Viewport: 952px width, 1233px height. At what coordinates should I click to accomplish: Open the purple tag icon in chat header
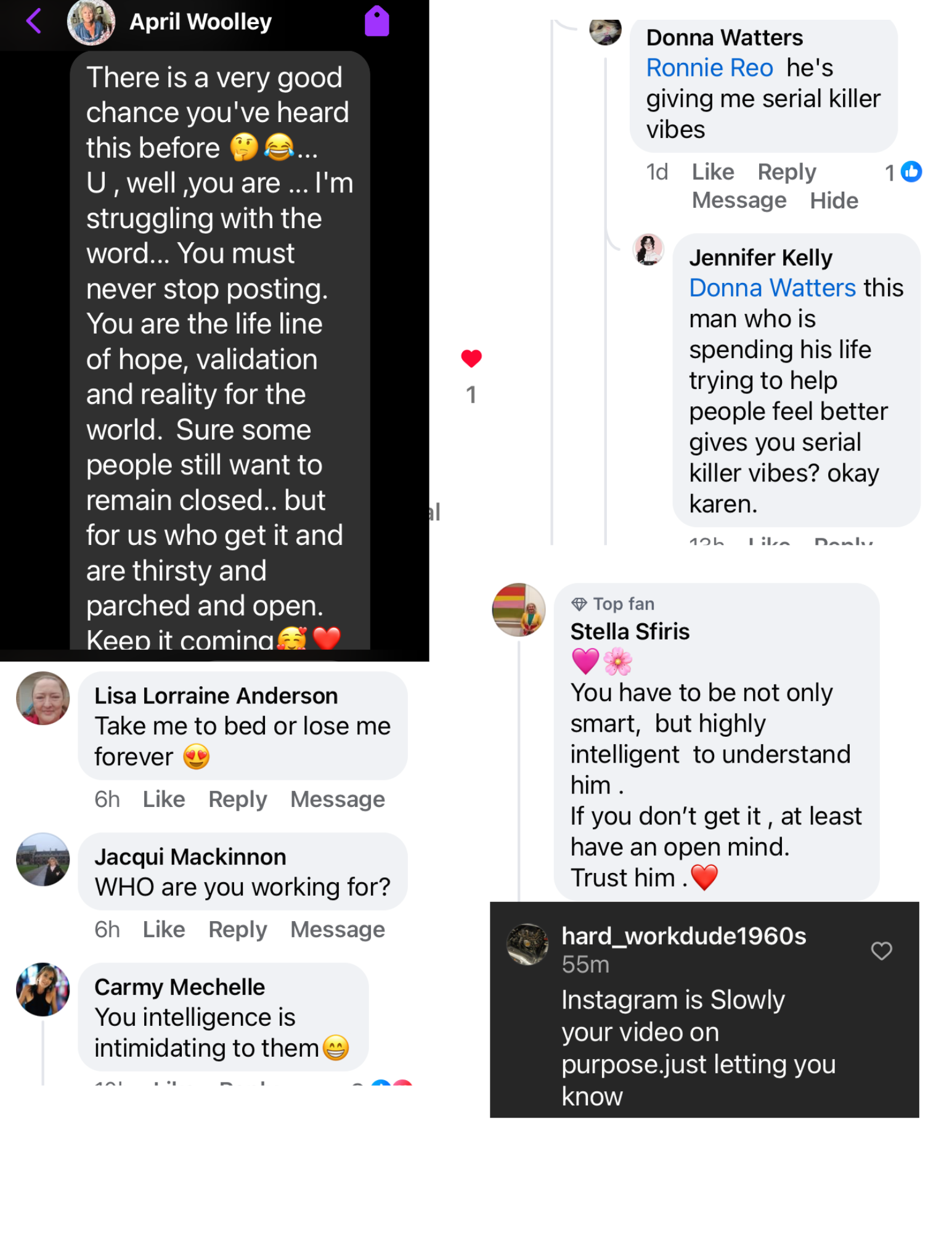click(376, 22)
